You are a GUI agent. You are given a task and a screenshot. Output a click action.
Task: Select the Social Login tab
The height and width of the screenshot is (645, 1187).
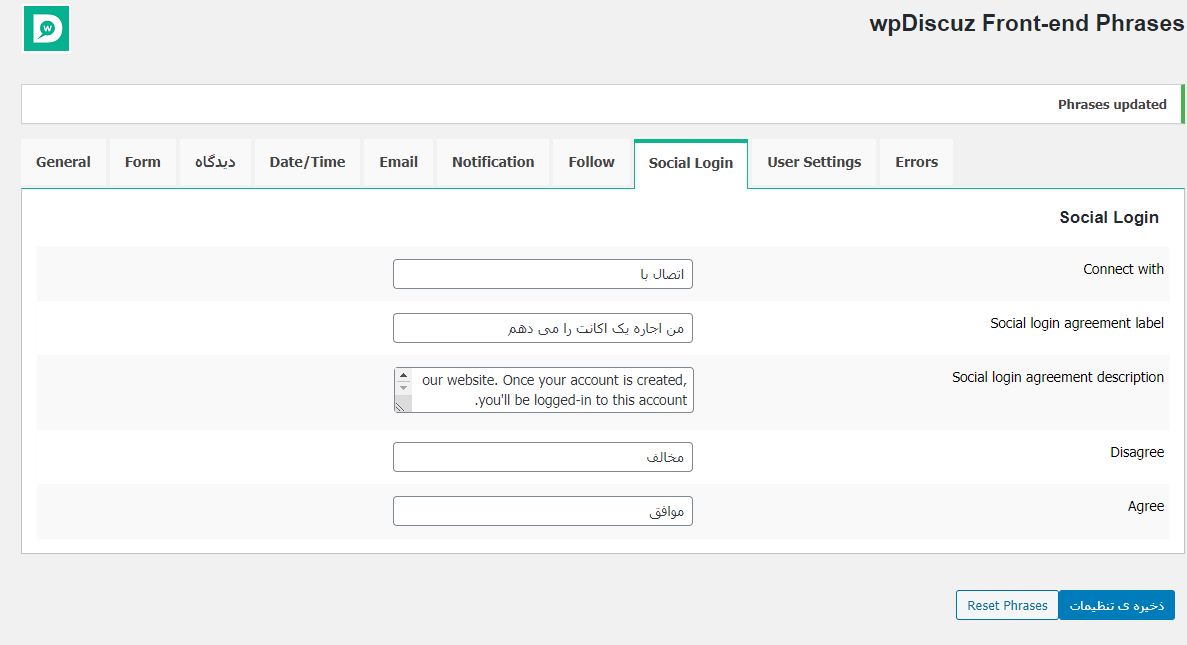coord(690,164)
